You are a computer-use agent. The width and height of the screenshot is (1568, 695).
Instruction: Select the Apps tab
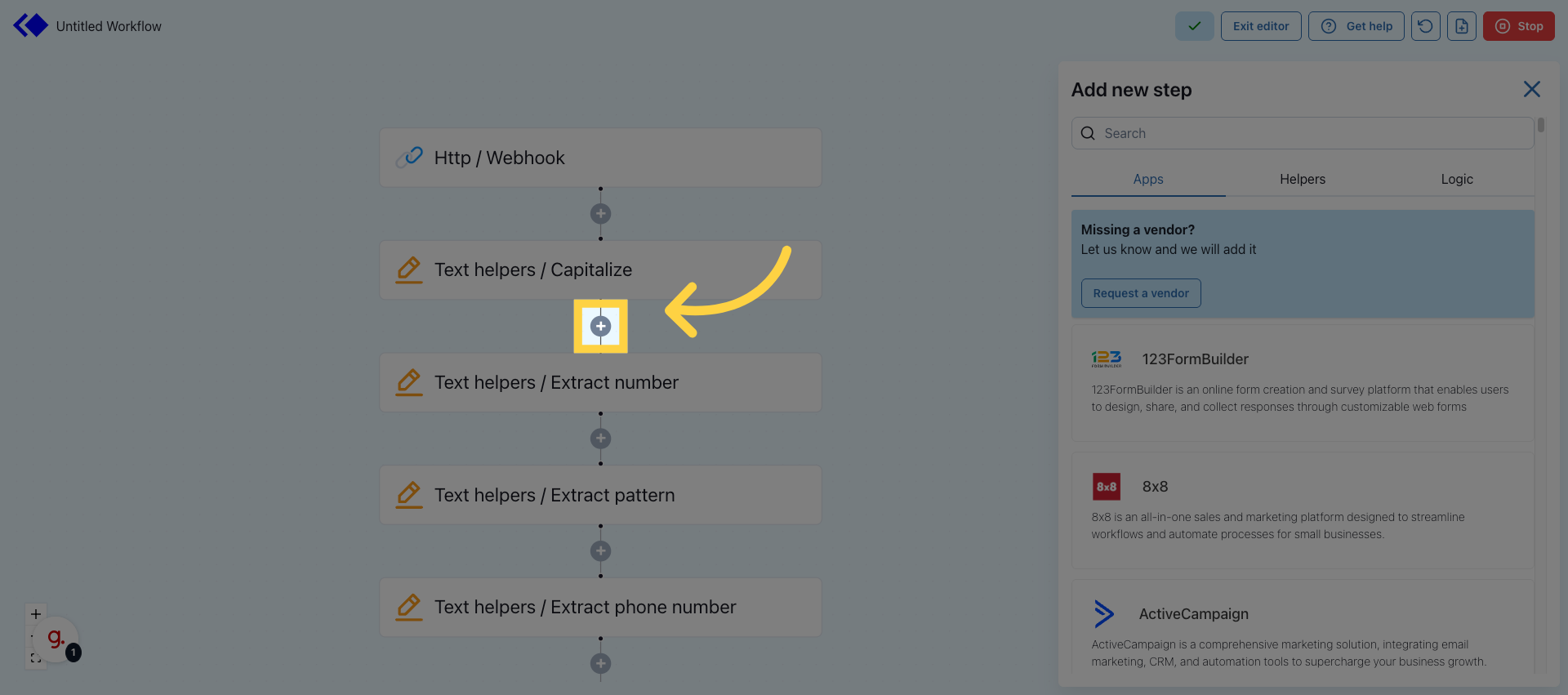point(1147,179)
